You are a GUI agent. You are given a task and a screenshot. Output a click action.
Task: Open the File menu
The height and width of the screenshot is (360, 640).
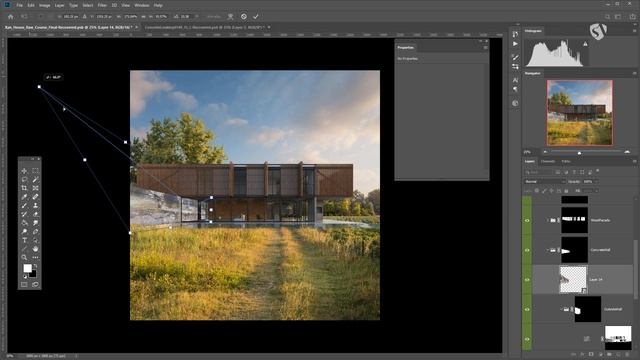pyautogui.click(x=20, y=5)
